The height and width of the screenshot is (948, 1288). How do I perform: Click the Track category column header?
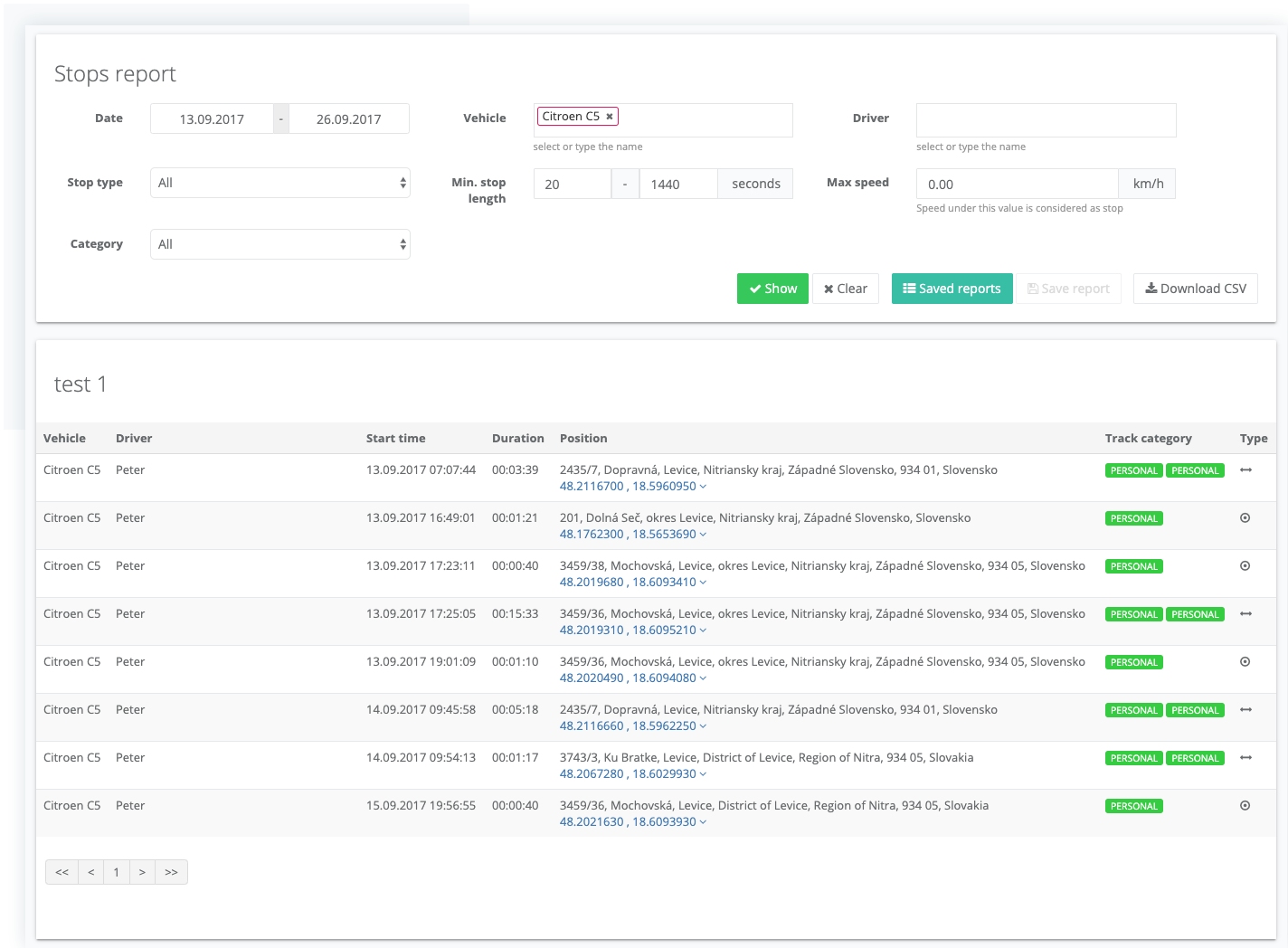click(1148, 439)
